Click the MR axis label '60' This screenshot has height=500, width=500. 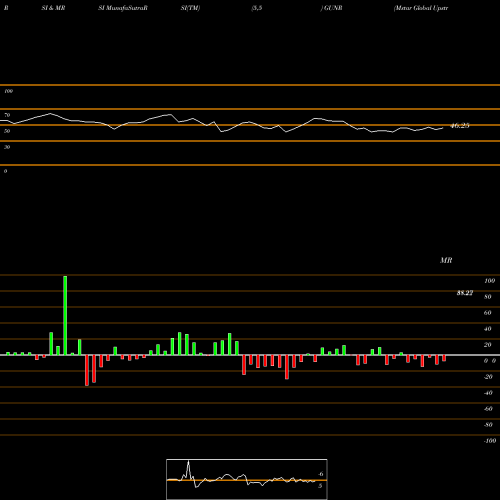(488, 313)
